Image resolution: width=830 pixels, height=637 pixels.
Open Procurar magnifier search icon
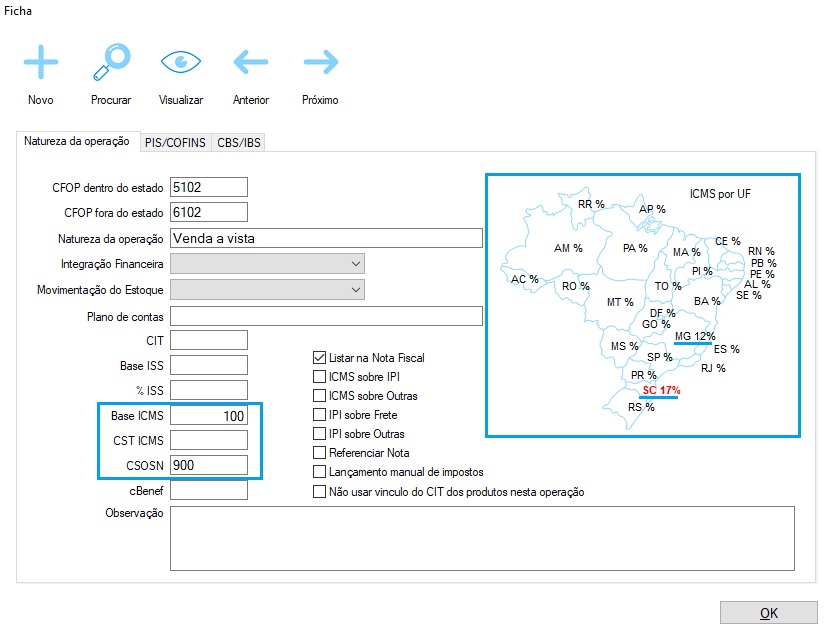(x=111, y=63)
